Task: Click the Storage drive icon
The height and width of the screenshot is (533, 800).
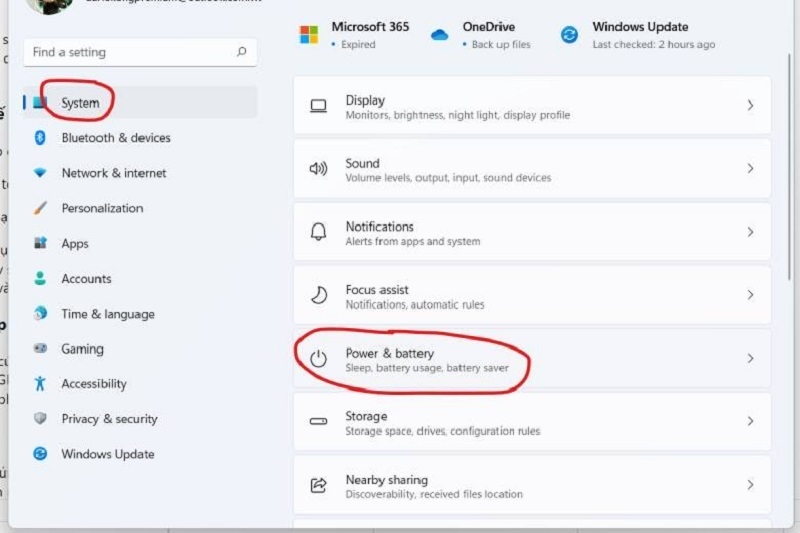Action: click(318, 421)
